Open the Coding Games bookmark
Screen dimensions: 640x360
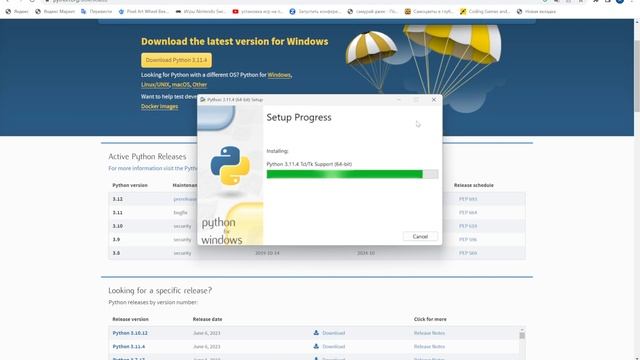[x=485, y=11]
